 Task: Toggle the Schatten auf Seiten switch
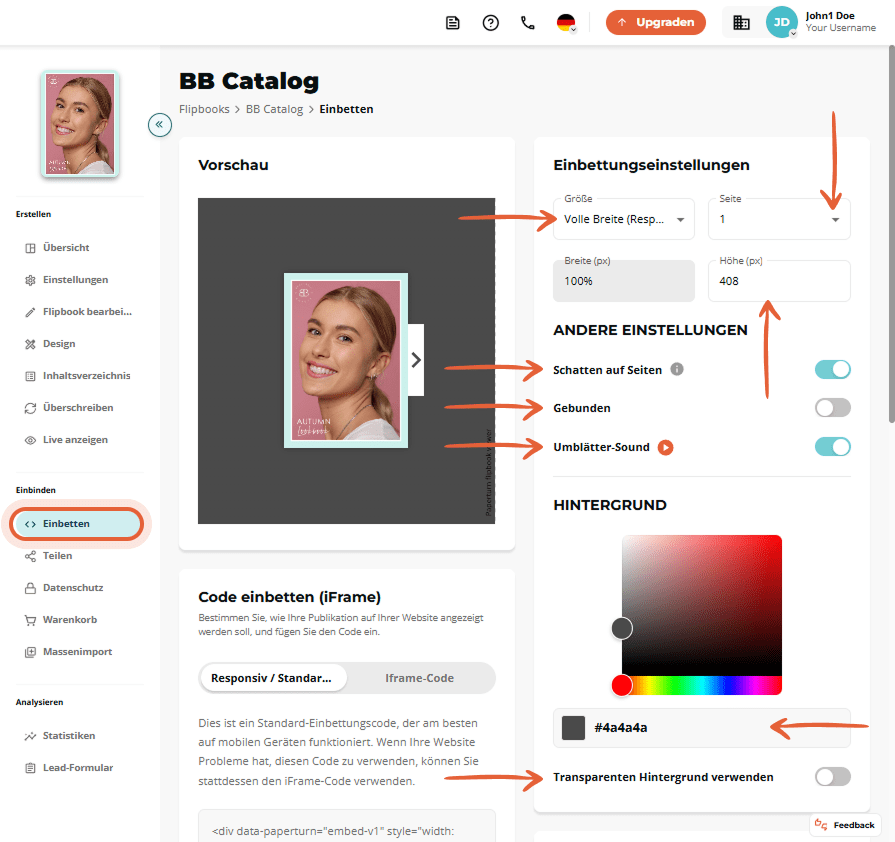coord(832,369)
